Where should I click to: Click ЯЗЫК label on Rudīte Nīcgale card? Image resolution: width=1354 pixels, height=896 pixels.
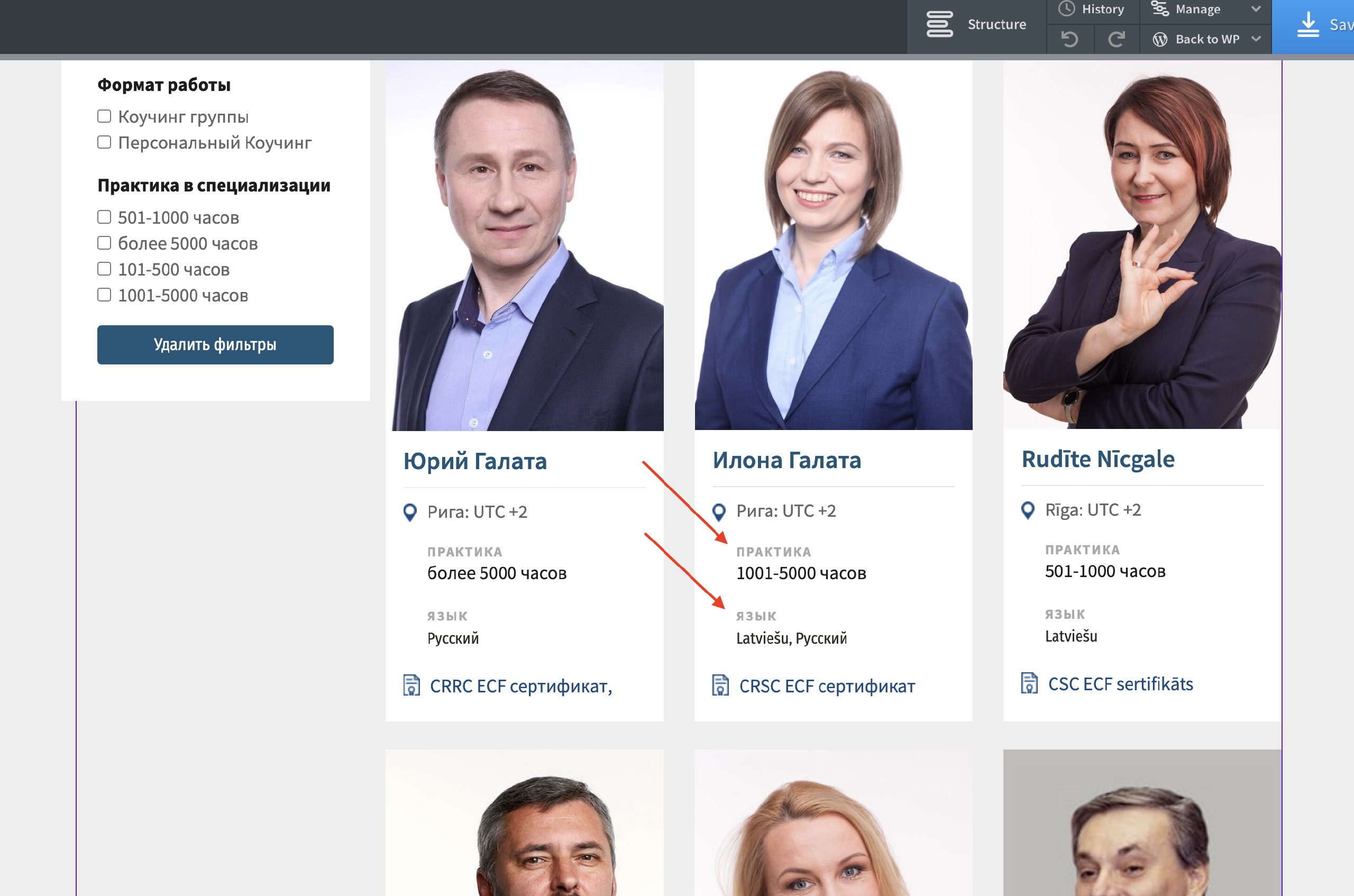[1065, 614]
